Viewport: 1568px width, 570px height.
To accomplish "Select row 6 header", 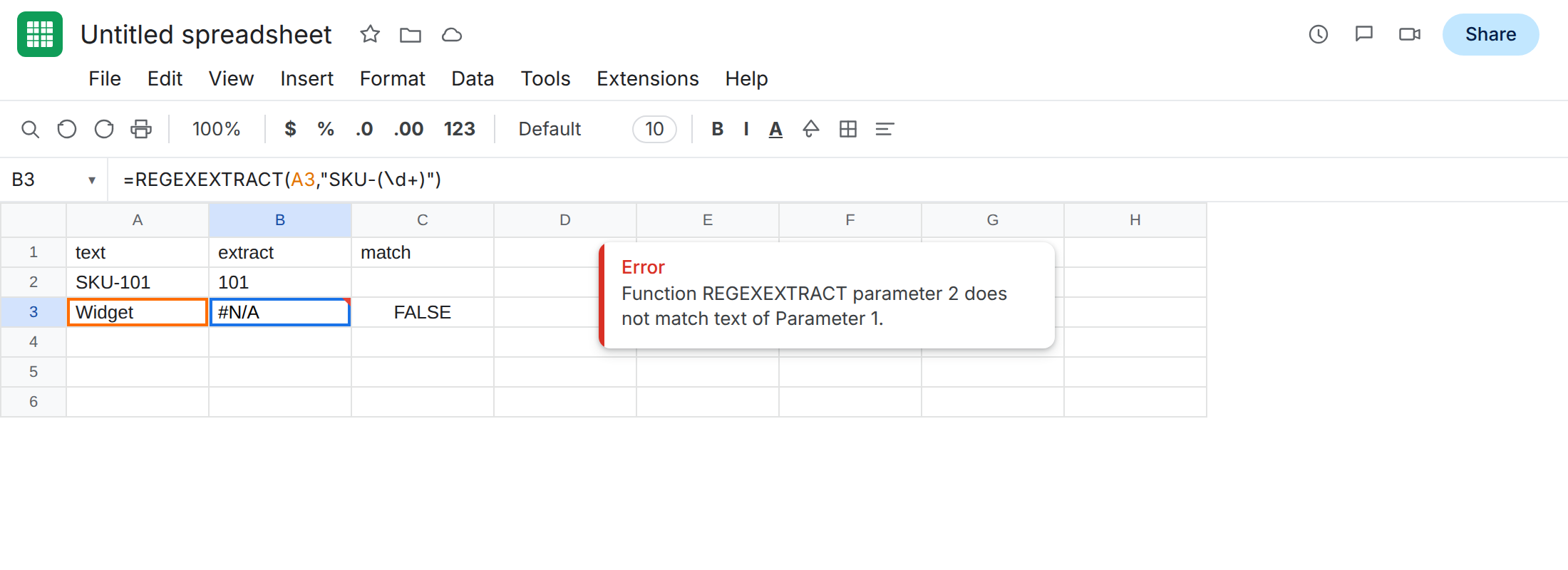I will click(x=33, y=402).
